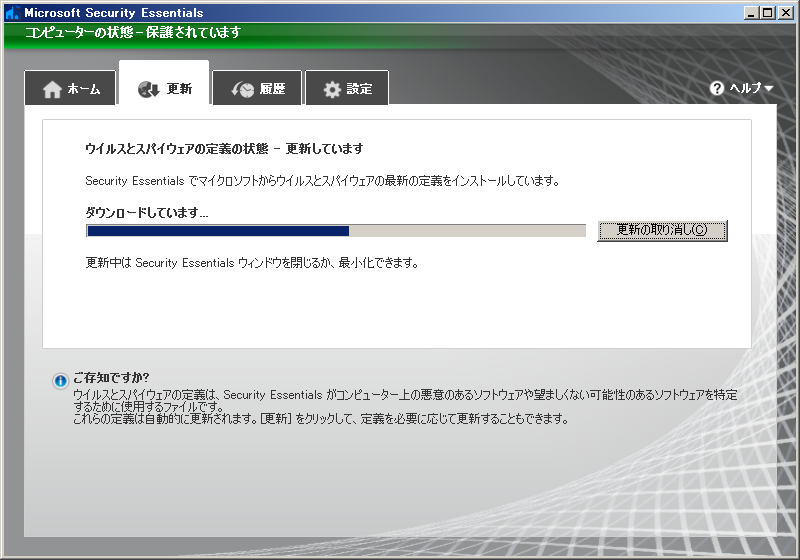Click the question mark help icon

pos(717,88)
